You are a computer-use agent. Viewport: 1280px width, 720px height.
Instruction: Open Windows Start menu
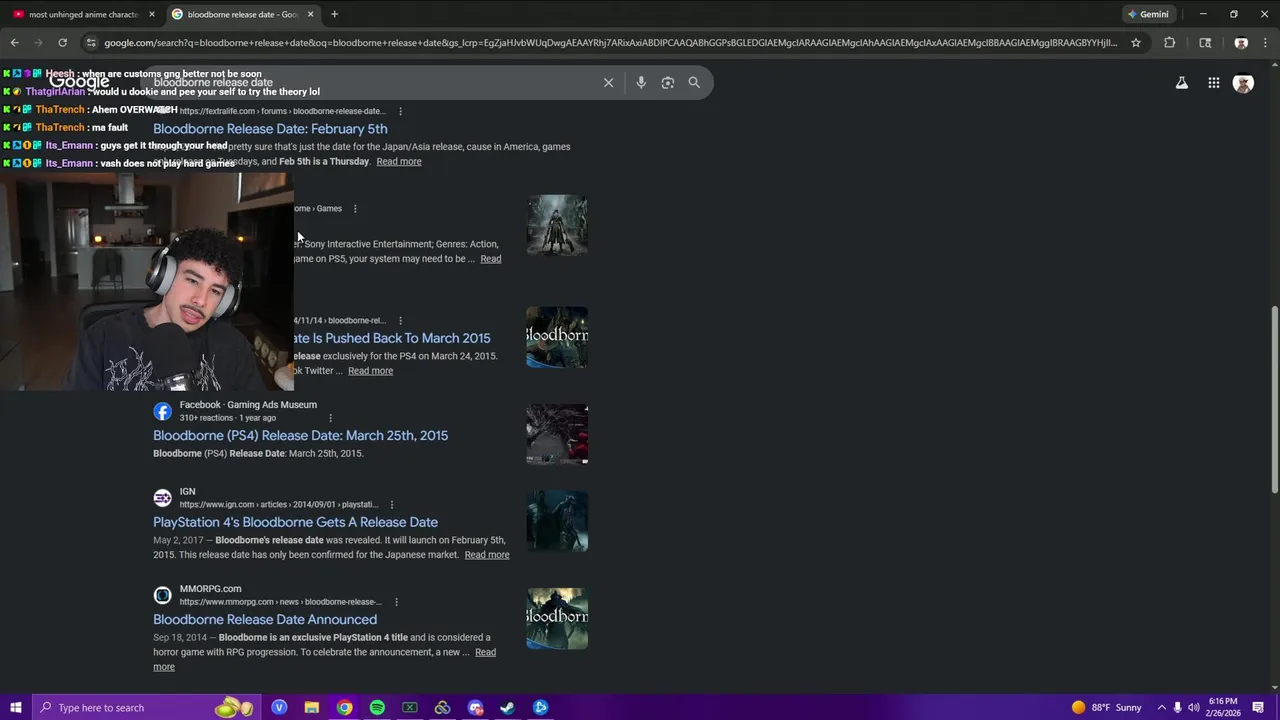coord(15,708)
